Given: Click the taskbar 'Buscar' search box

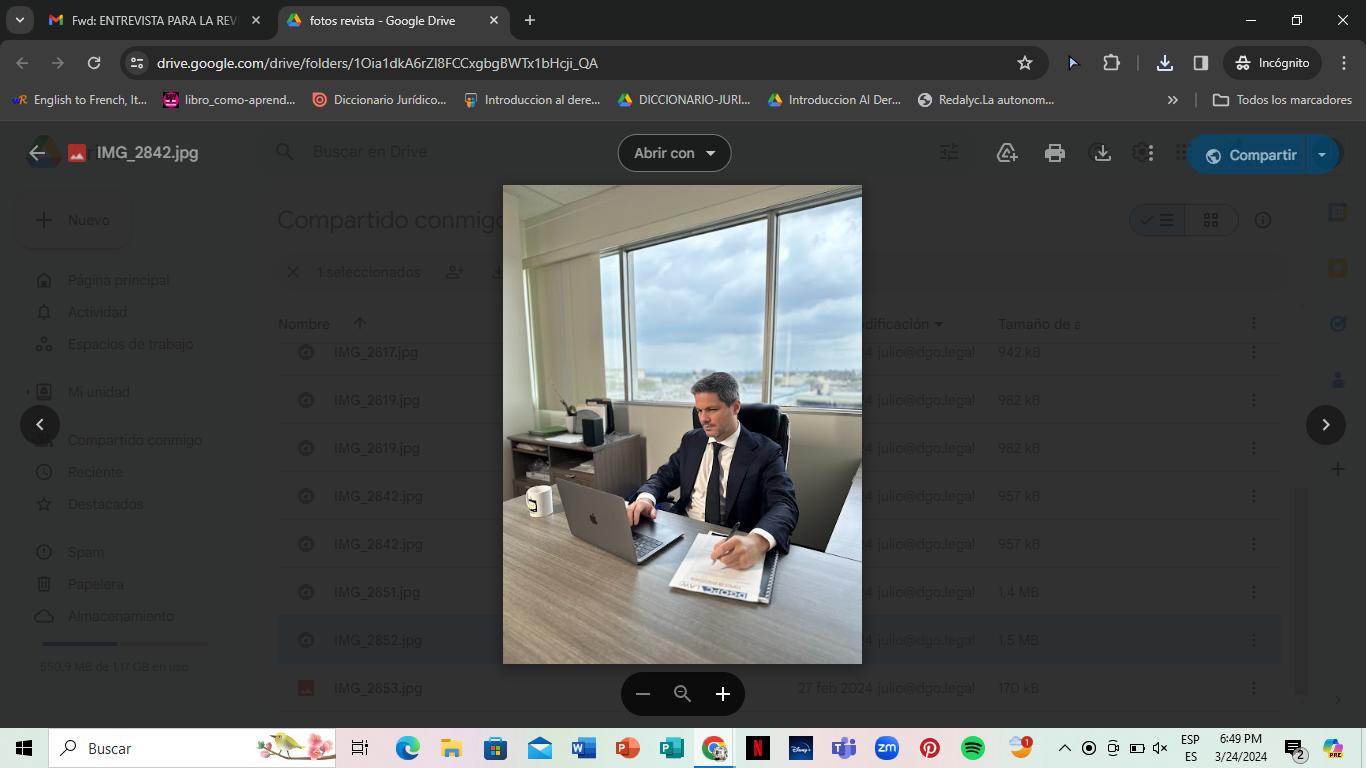Looking at the screenshot, I should pyautogui.click(x=193, y=748).
